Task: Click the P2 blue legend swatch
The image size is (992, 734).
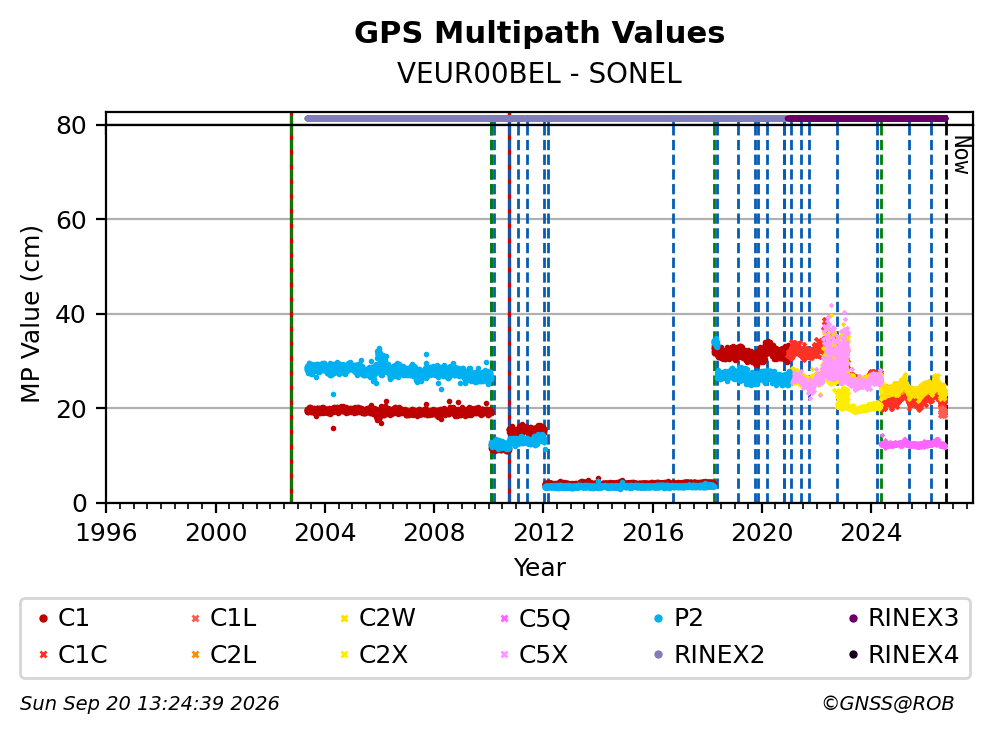Action: tap(659, 618)
